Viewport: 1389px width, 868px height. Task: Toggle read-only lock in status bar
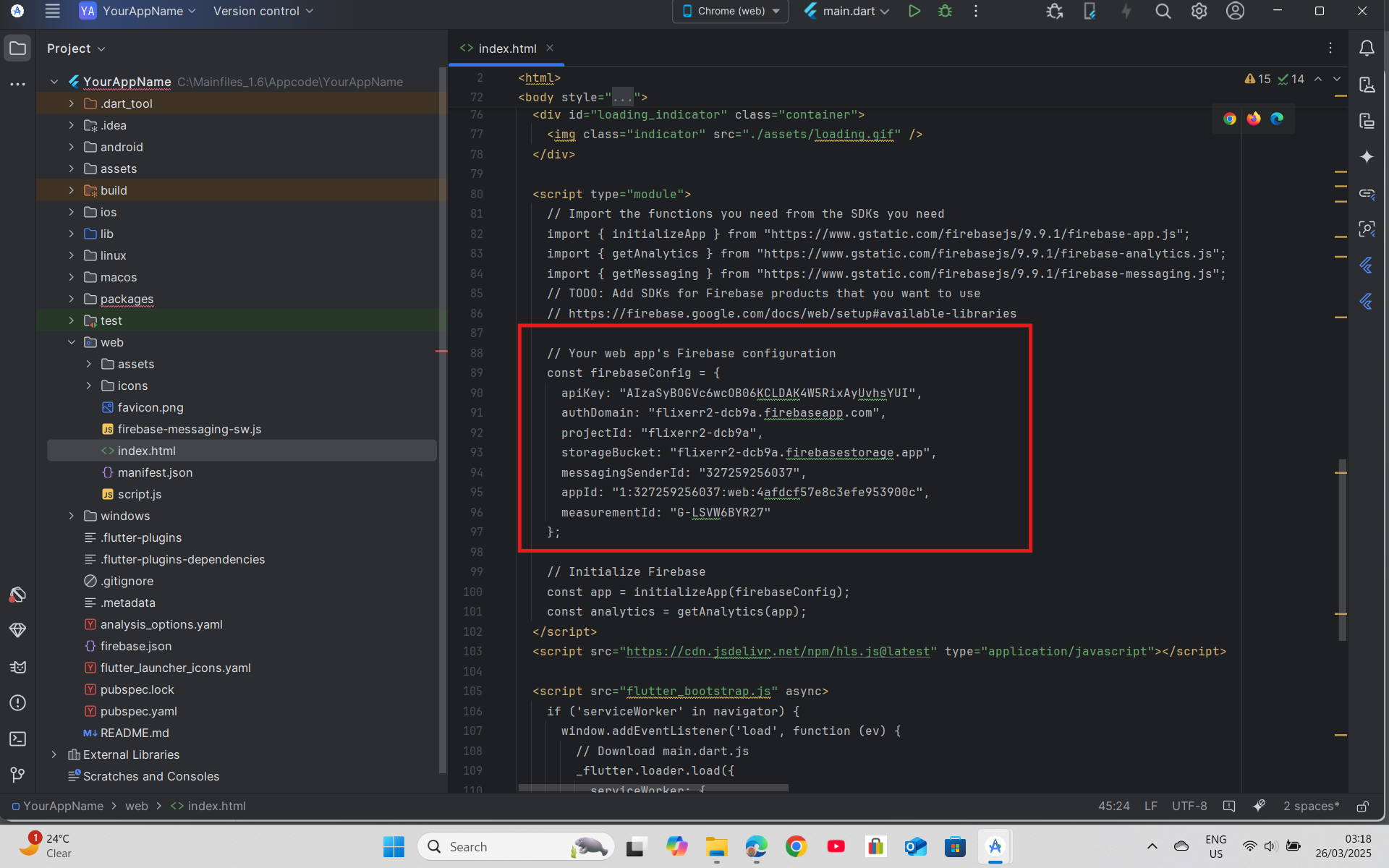click(1362, 806)
